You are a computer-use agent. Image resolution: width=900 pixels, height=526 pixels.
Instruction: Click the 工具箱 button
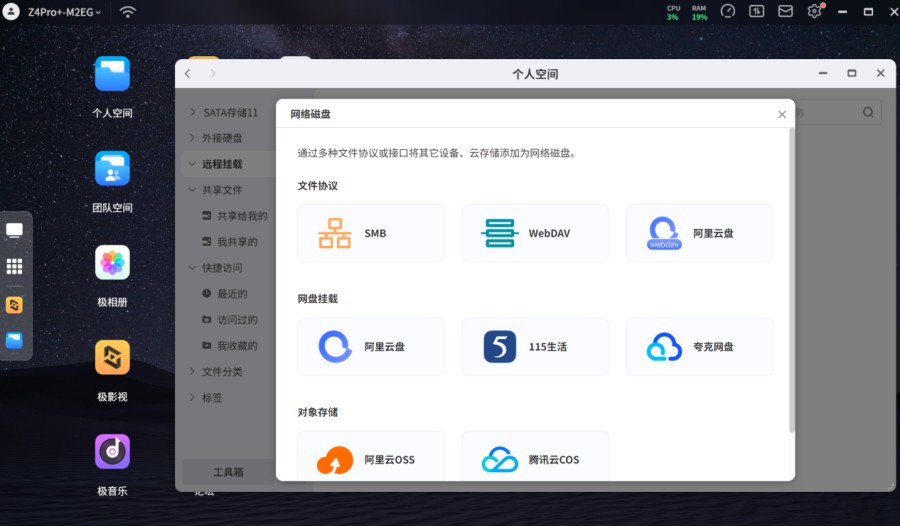pos(228,472)
